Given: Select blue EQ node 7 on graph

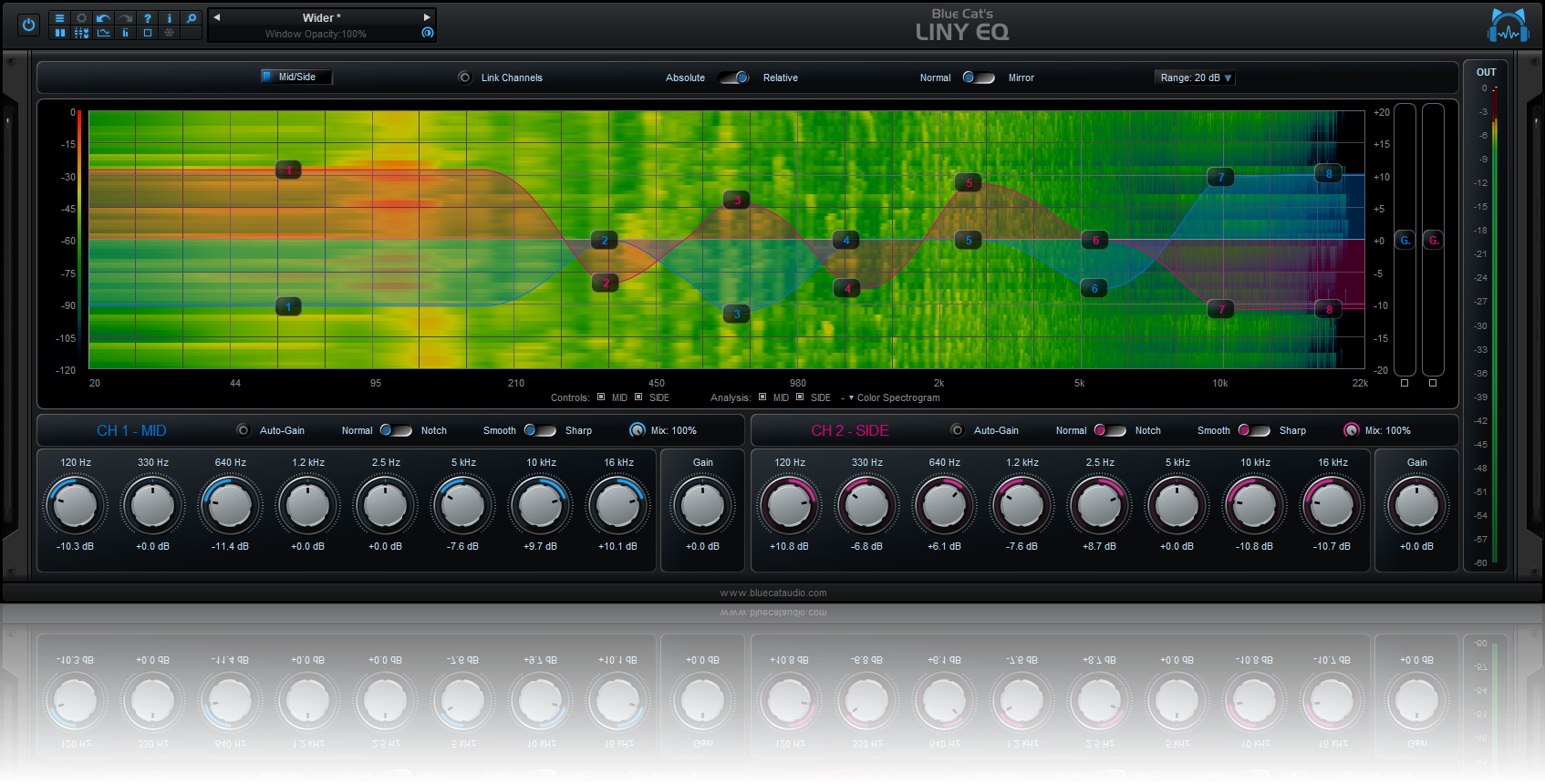Looking at the screenshot, I should [1220, 177].
